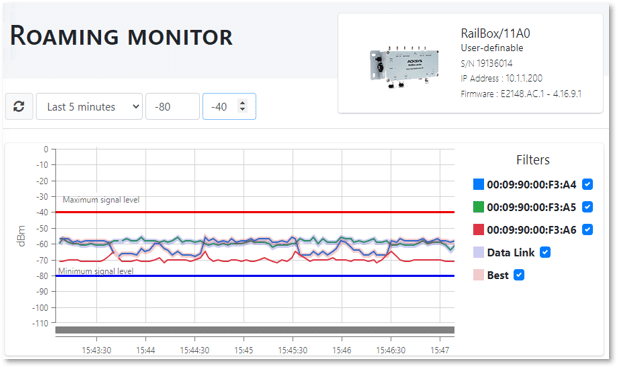Click the RailBox device thumbnail image
The width and height of the screenshot is (618, 368).
click(x=404, y=67)
